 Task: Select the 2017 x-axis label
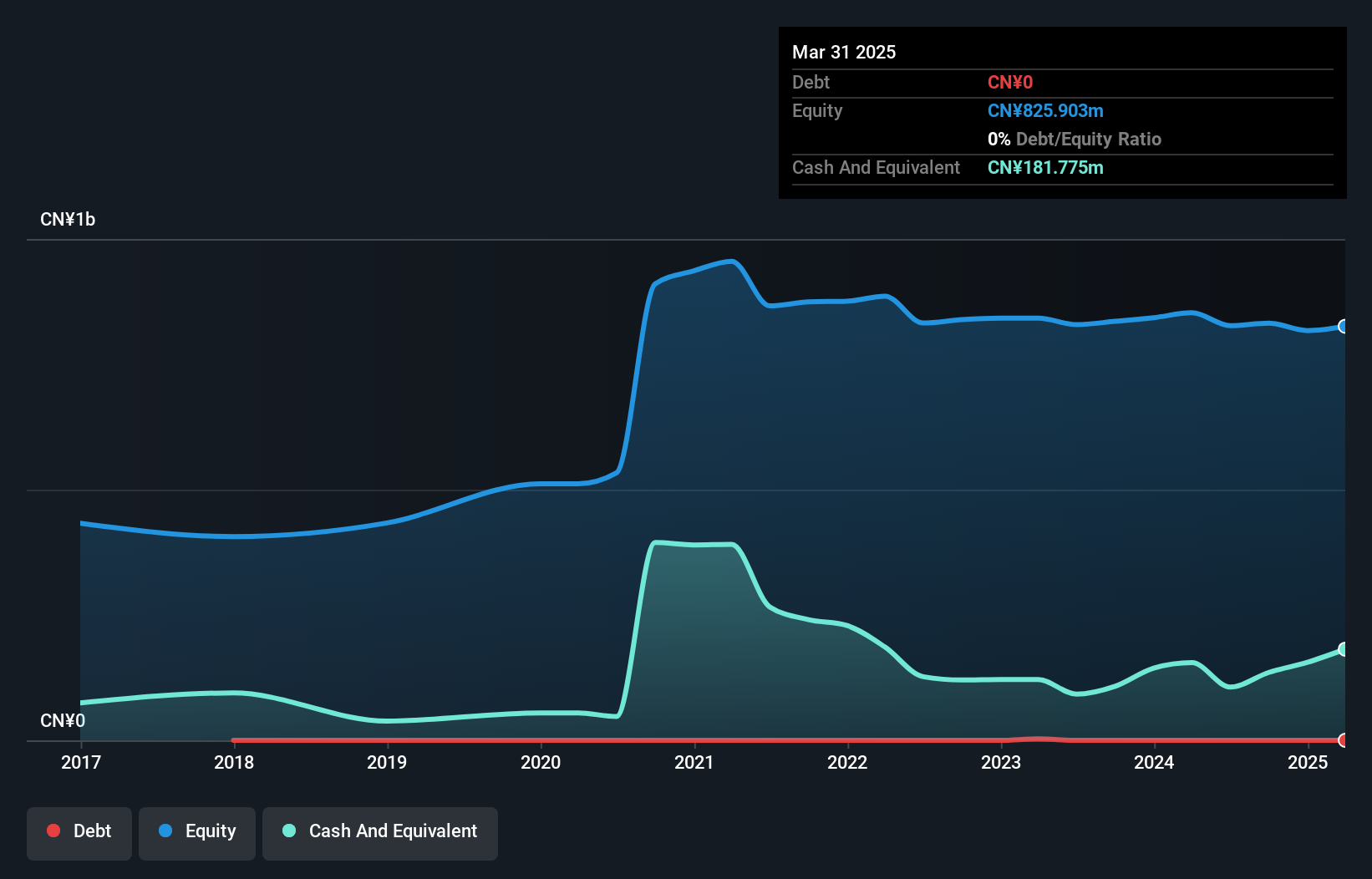pos(81,762)
